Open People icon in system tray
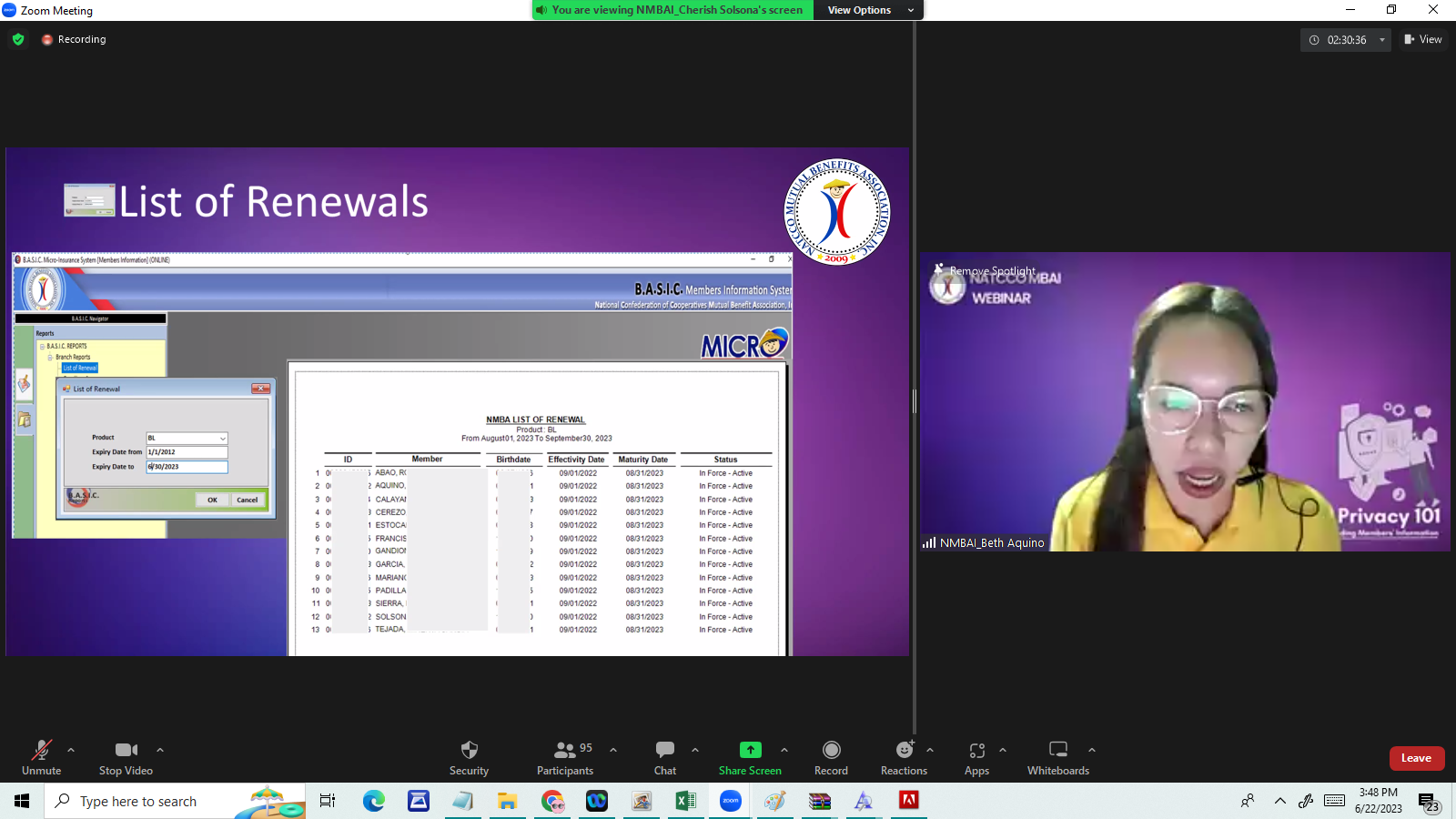The image size is (1456, 819). (1248, 801)
